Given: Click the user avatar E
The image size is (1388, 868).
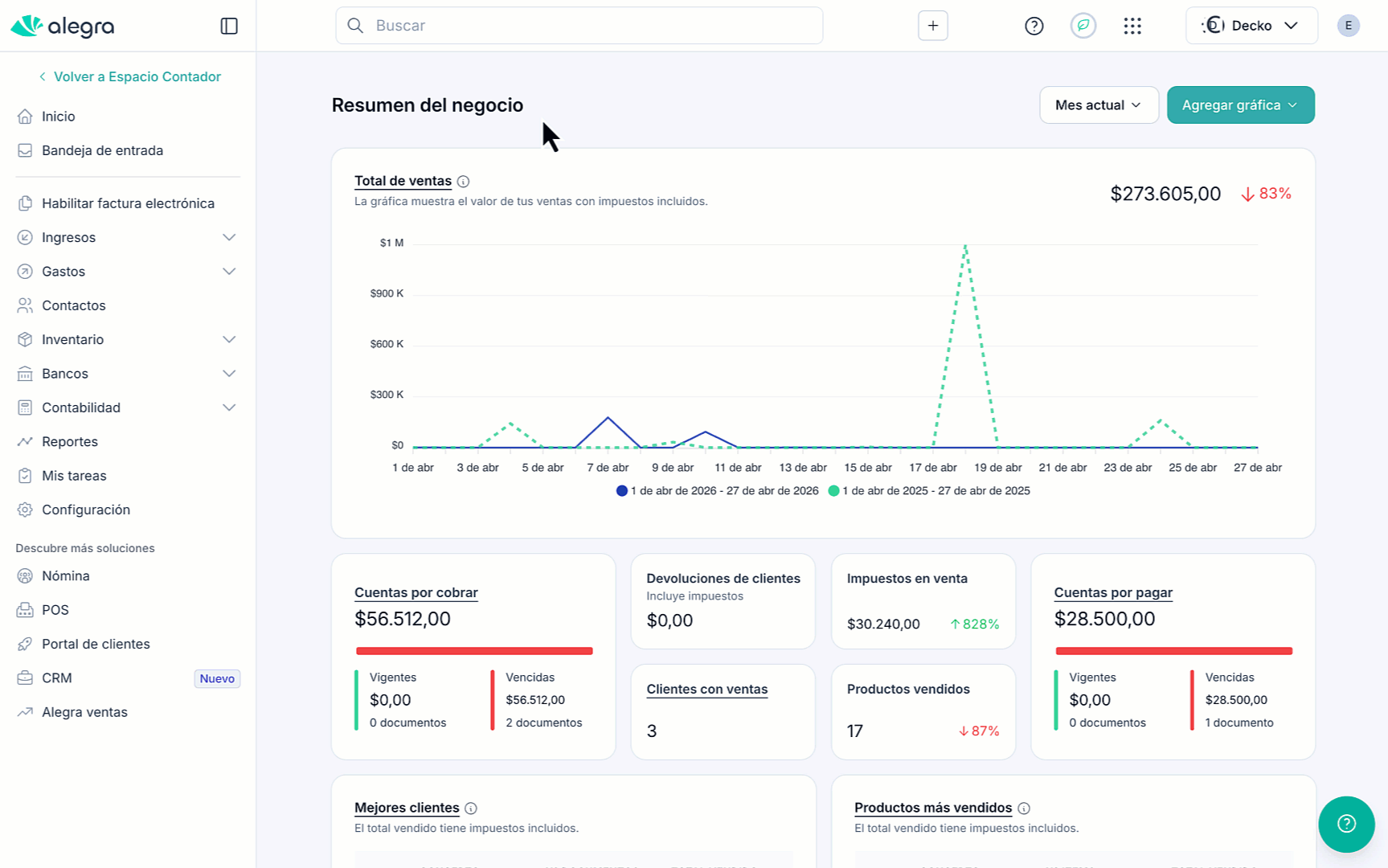Looking at the screenshot, I should coord(1348,26).
